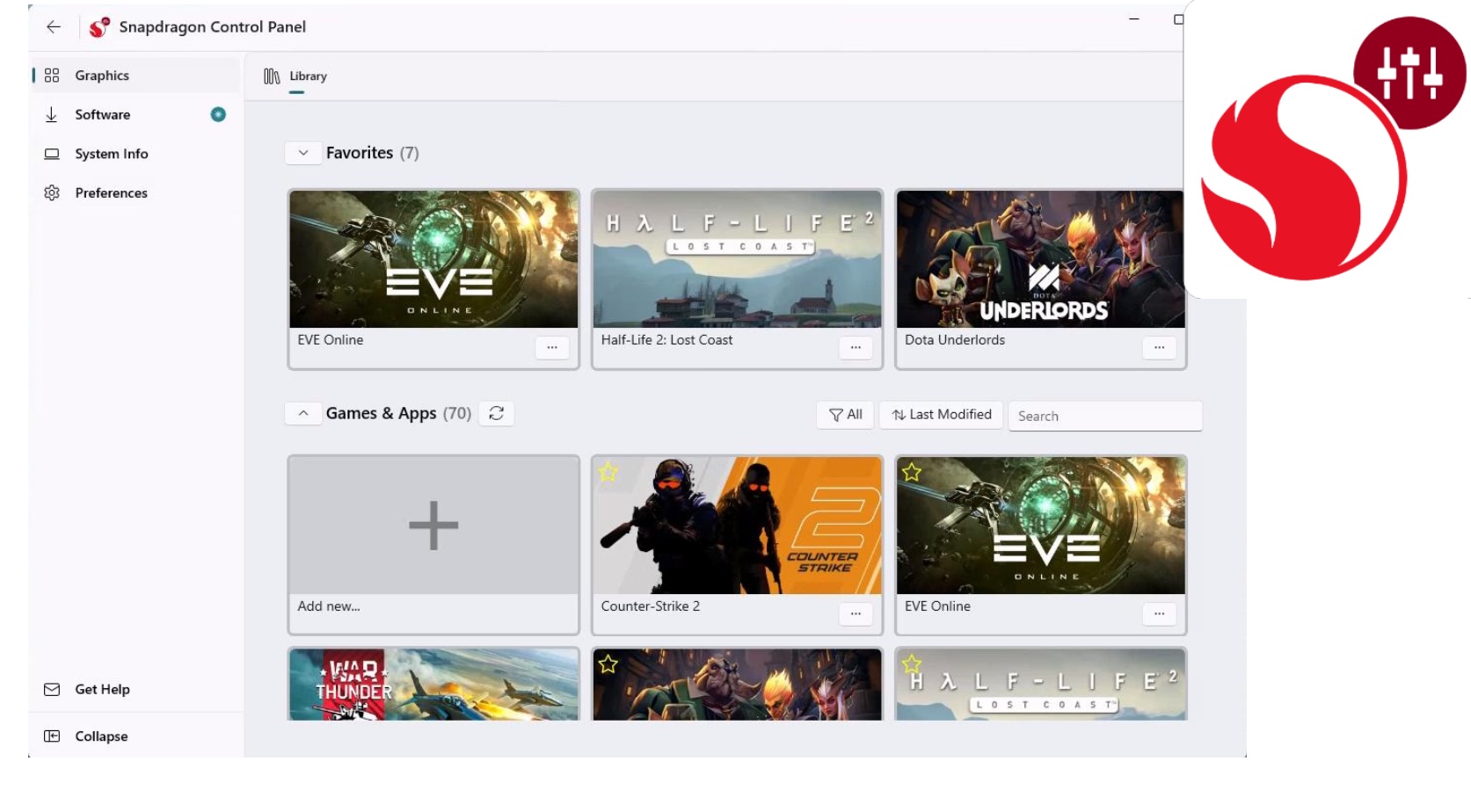Collapse the Games & Apps section chevron

303,413
